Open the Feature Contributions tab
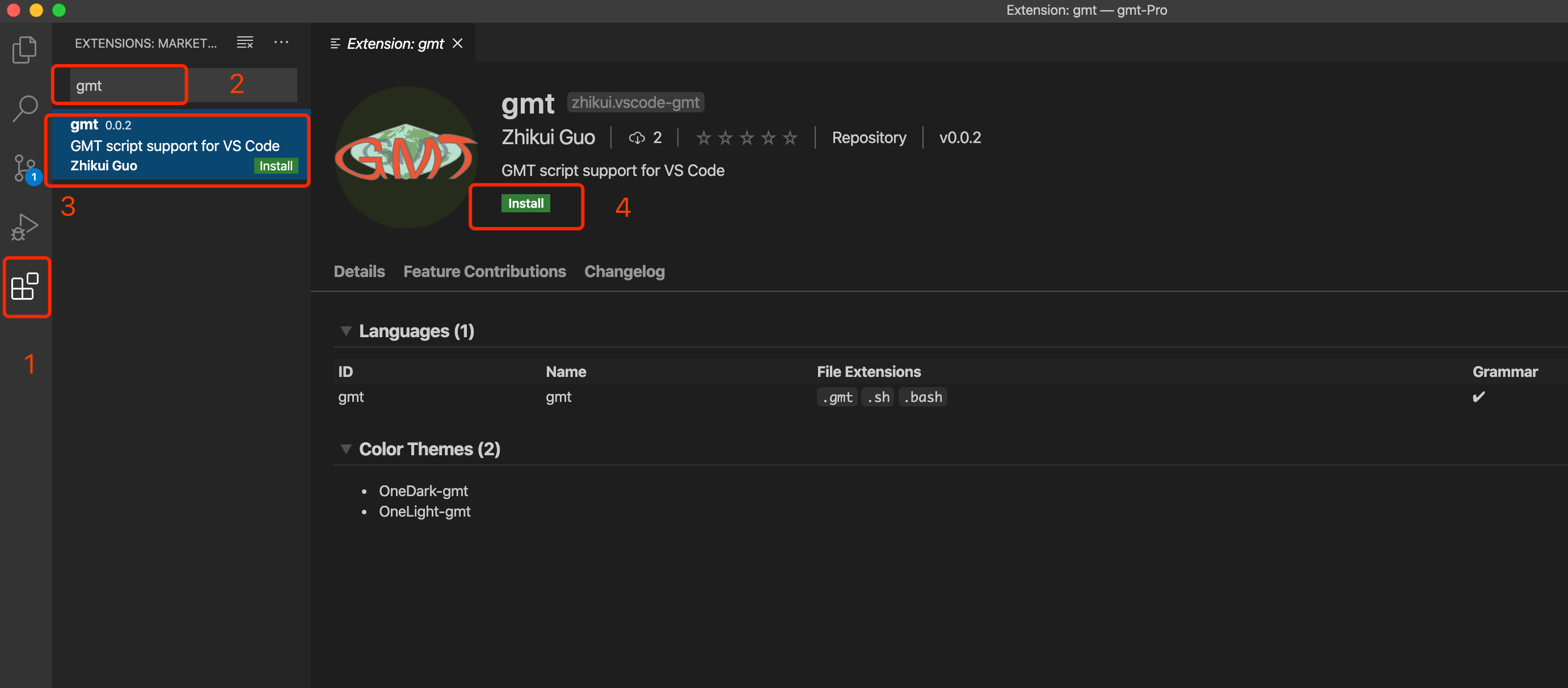Image resolution: width=1568 pixels, height=688 pixels. 484,271
